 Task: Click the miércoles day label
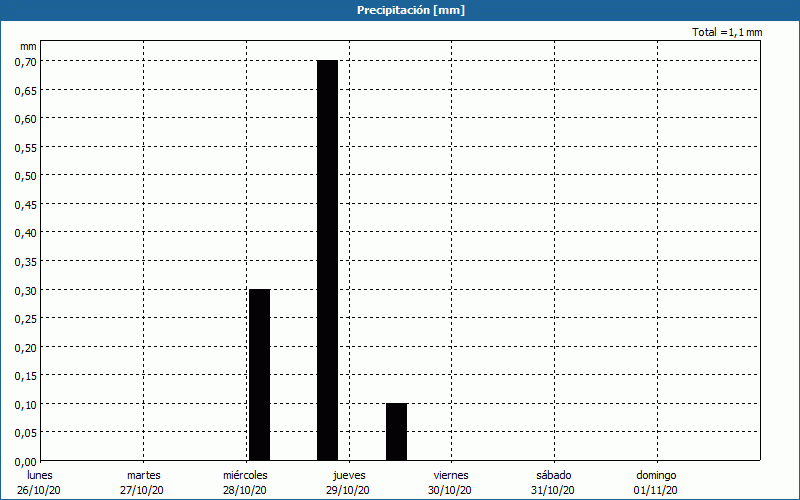pyautogui.click(x=245, y=475)
